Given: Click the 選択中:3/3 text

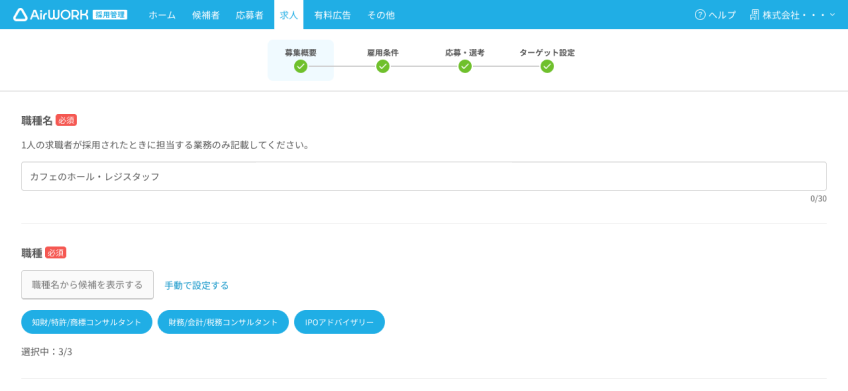Looking at the screenshot, I should pos(47,352).
